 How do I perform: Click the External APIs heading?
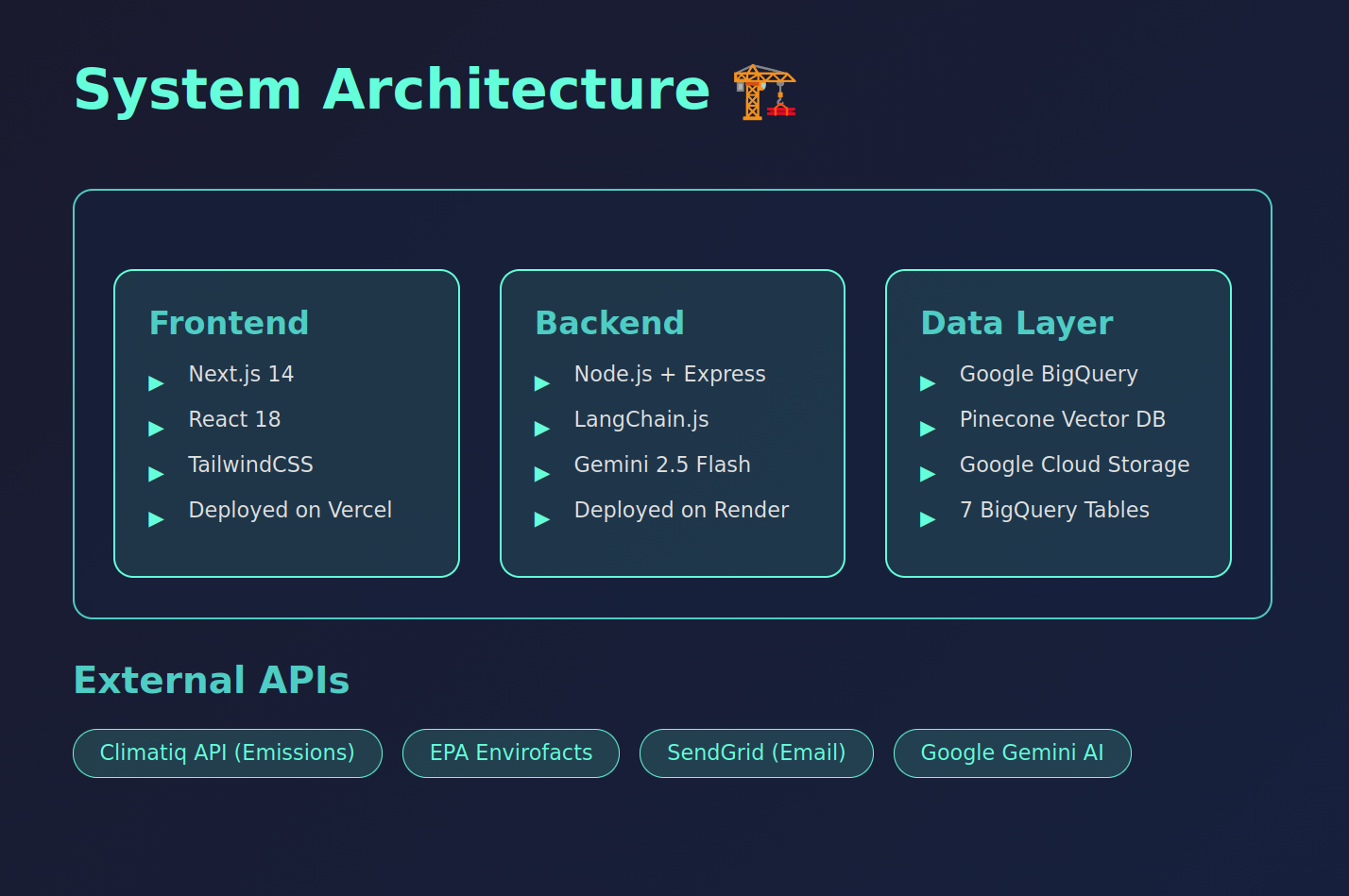point(212,680)
